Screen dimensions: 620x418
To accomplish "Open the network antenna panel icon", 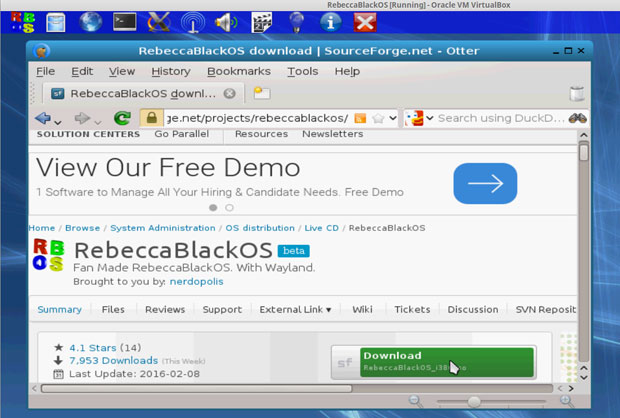I will (193, 22).
